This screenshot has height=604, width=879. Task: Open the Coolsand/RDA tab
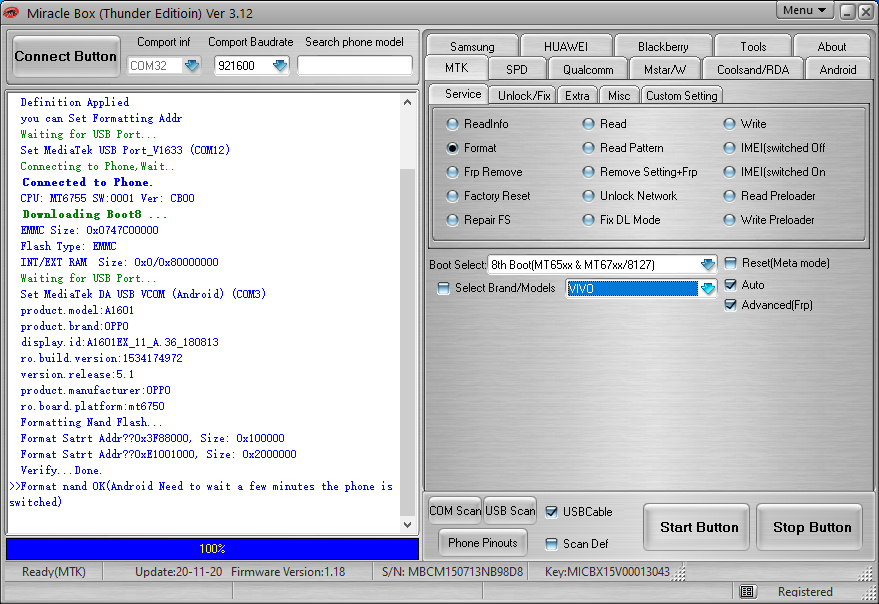[x=753, y=69]
